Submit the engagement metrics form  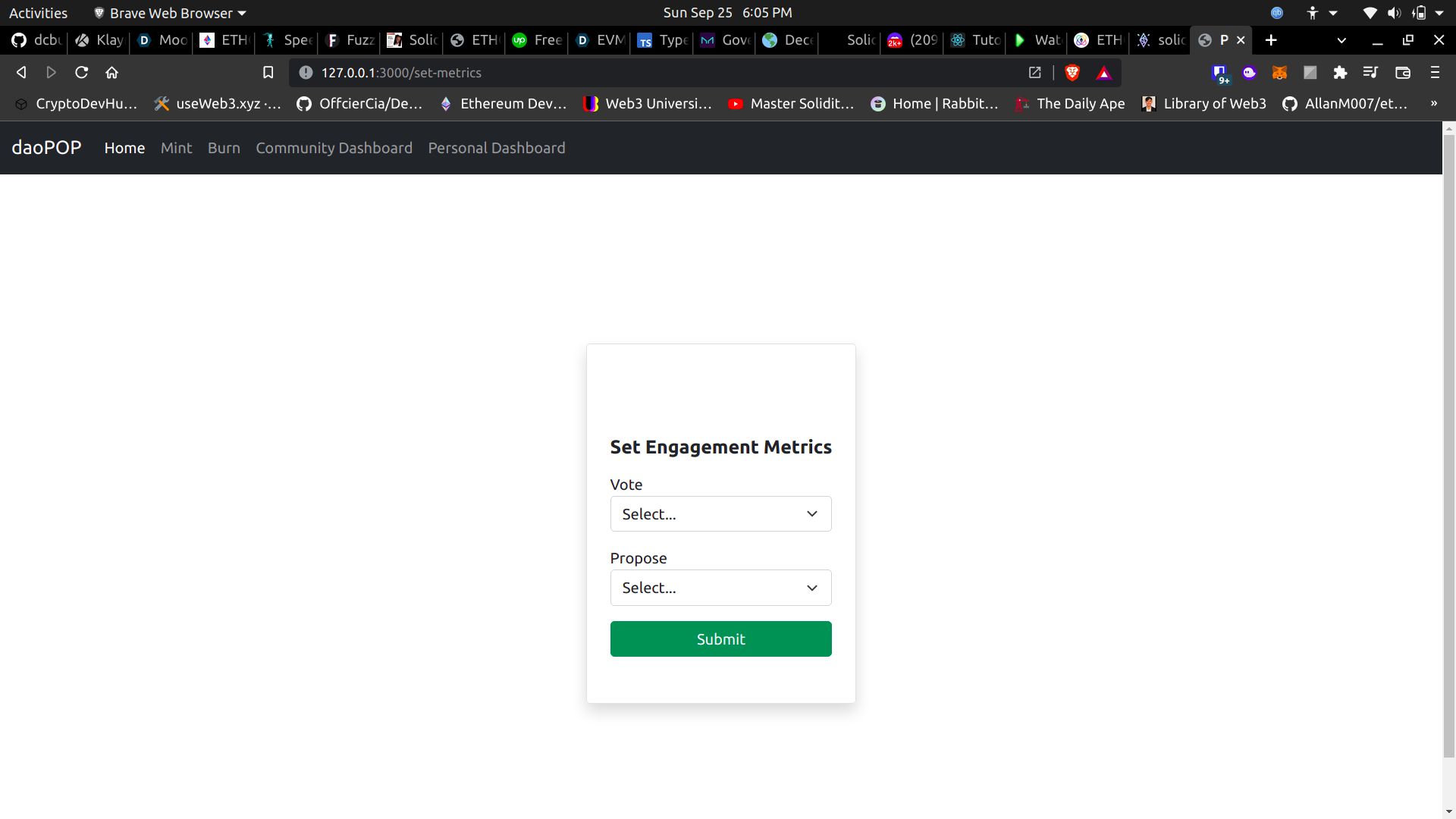pyautogui.click(x=720, y=639)
